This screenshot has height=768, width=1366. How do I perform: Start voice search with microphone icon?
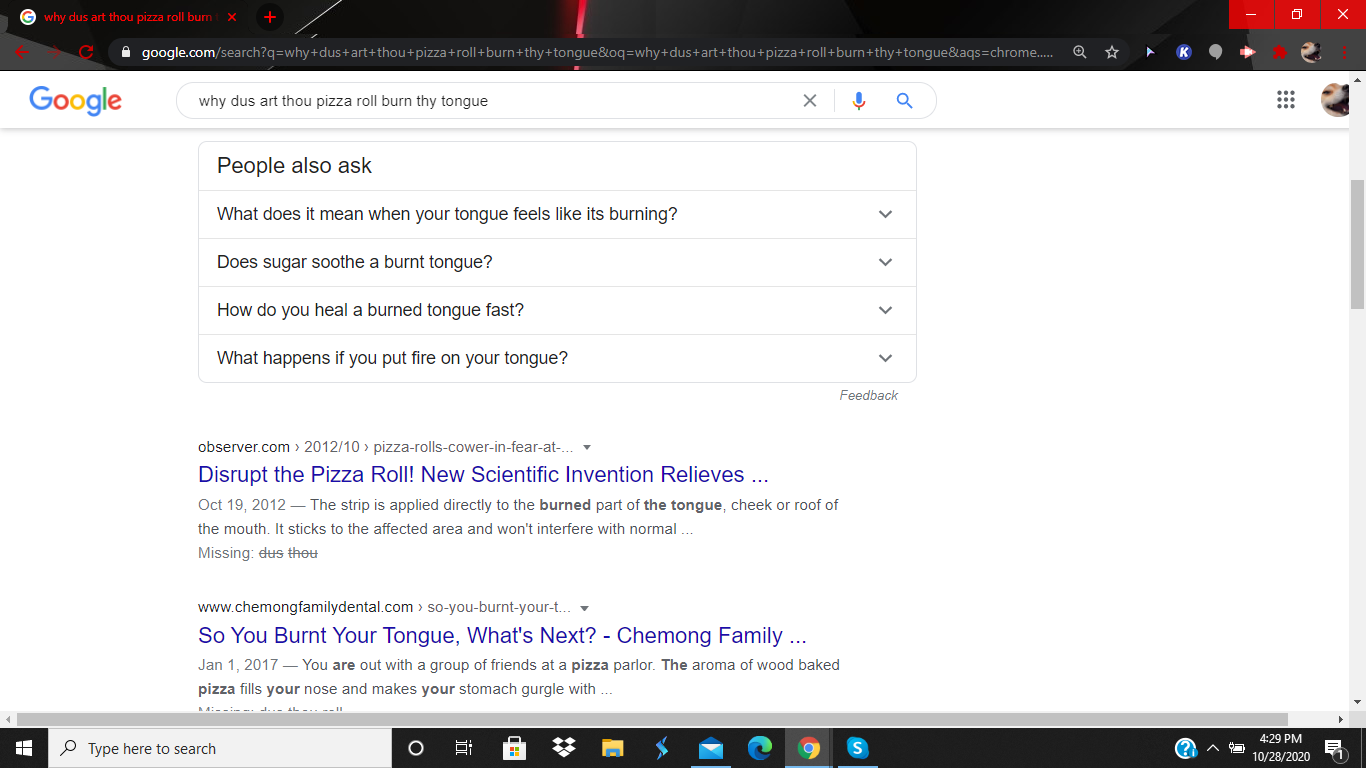tap(858, 101)
